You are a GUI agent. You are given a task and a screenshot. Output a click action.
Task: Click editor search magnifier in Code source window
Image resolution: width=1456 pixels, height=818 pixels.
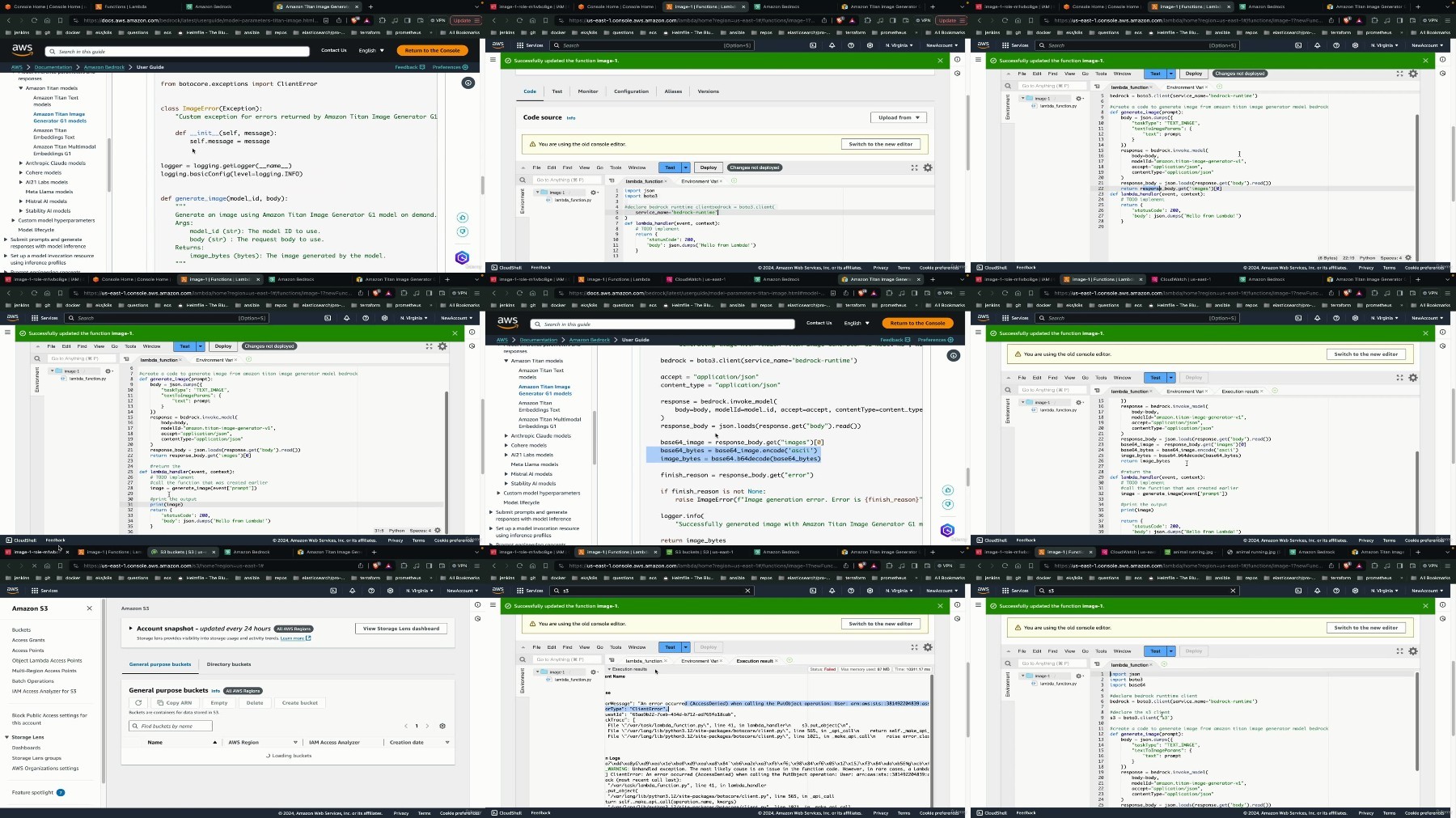[523, 180]
